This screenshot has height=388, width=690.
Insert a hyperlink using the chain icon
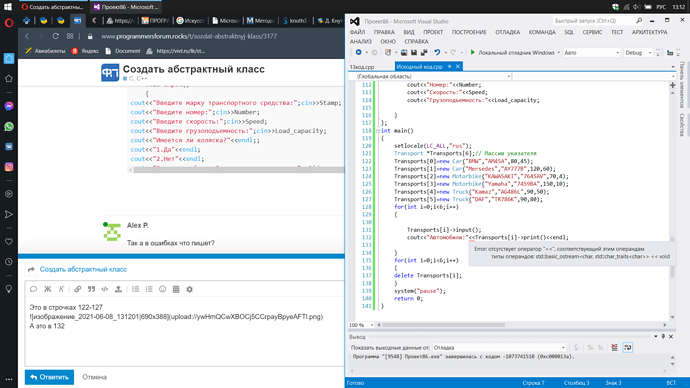click(77, 289)
